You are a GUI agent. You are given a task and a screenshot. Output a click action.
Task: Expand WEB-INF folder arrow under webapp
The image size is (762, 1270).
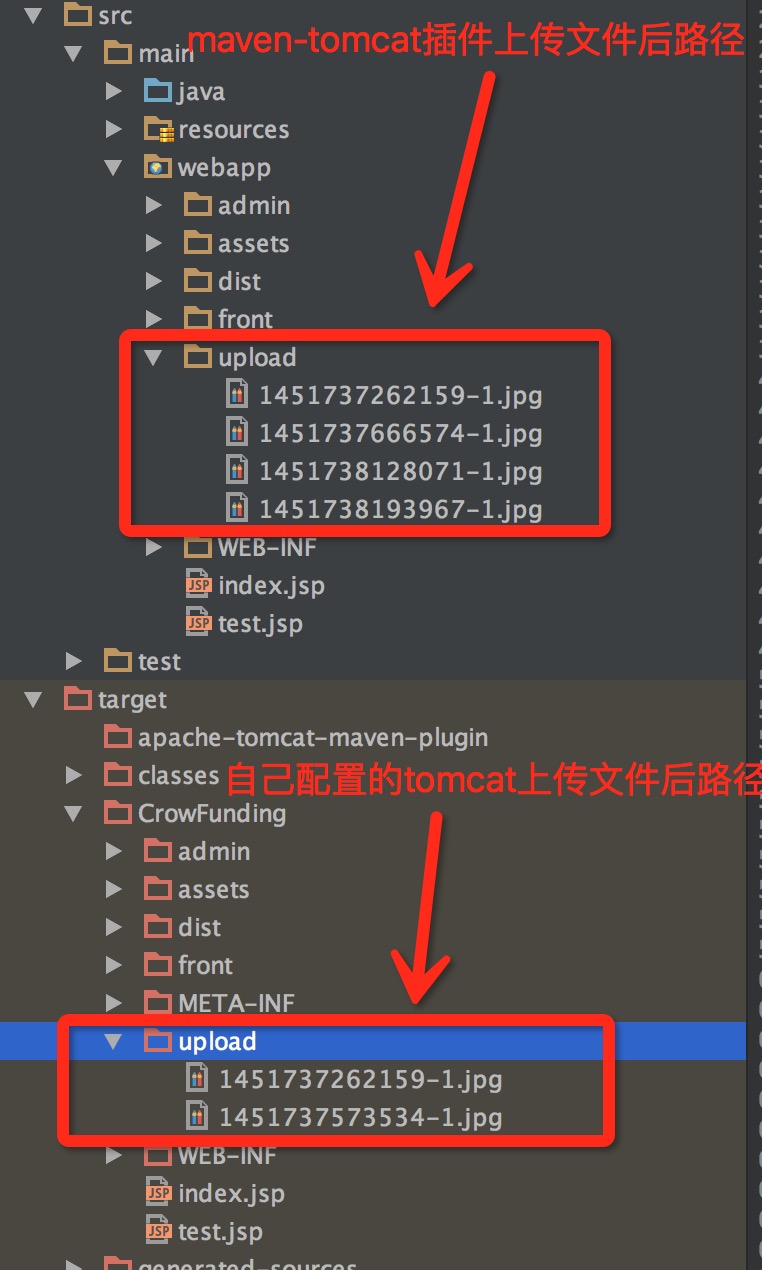click(x=153, y=547)
